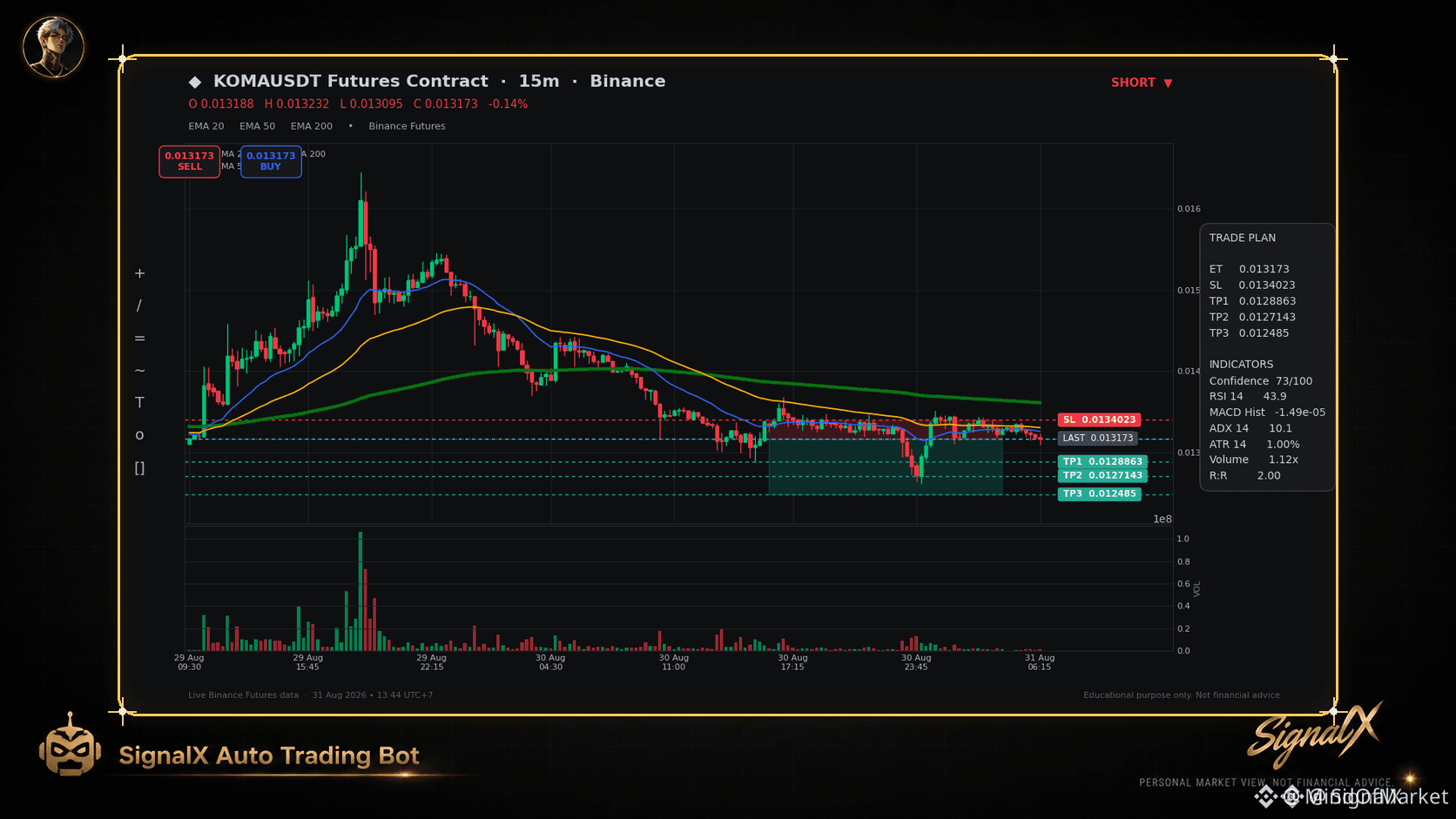
Task: Click the ET 0.013173 entry row
Action: click(x=1249, y=269)
